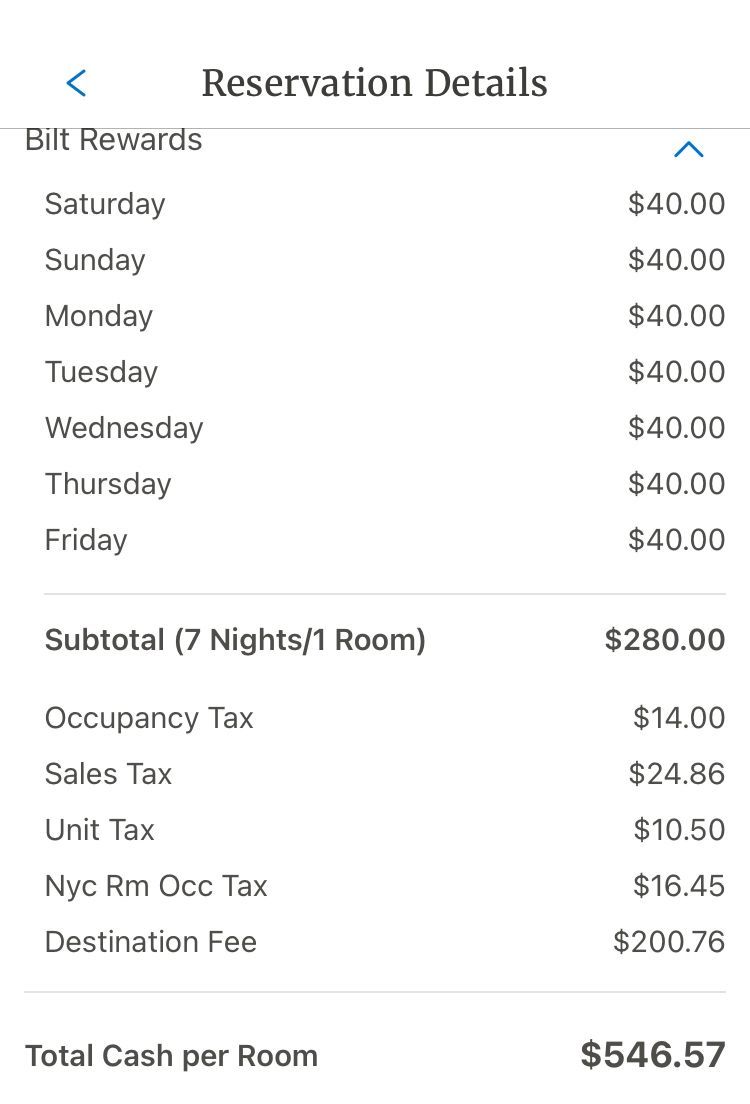
Task: Collapse the Bilt Rewards rate section
Action: point(688,149)
